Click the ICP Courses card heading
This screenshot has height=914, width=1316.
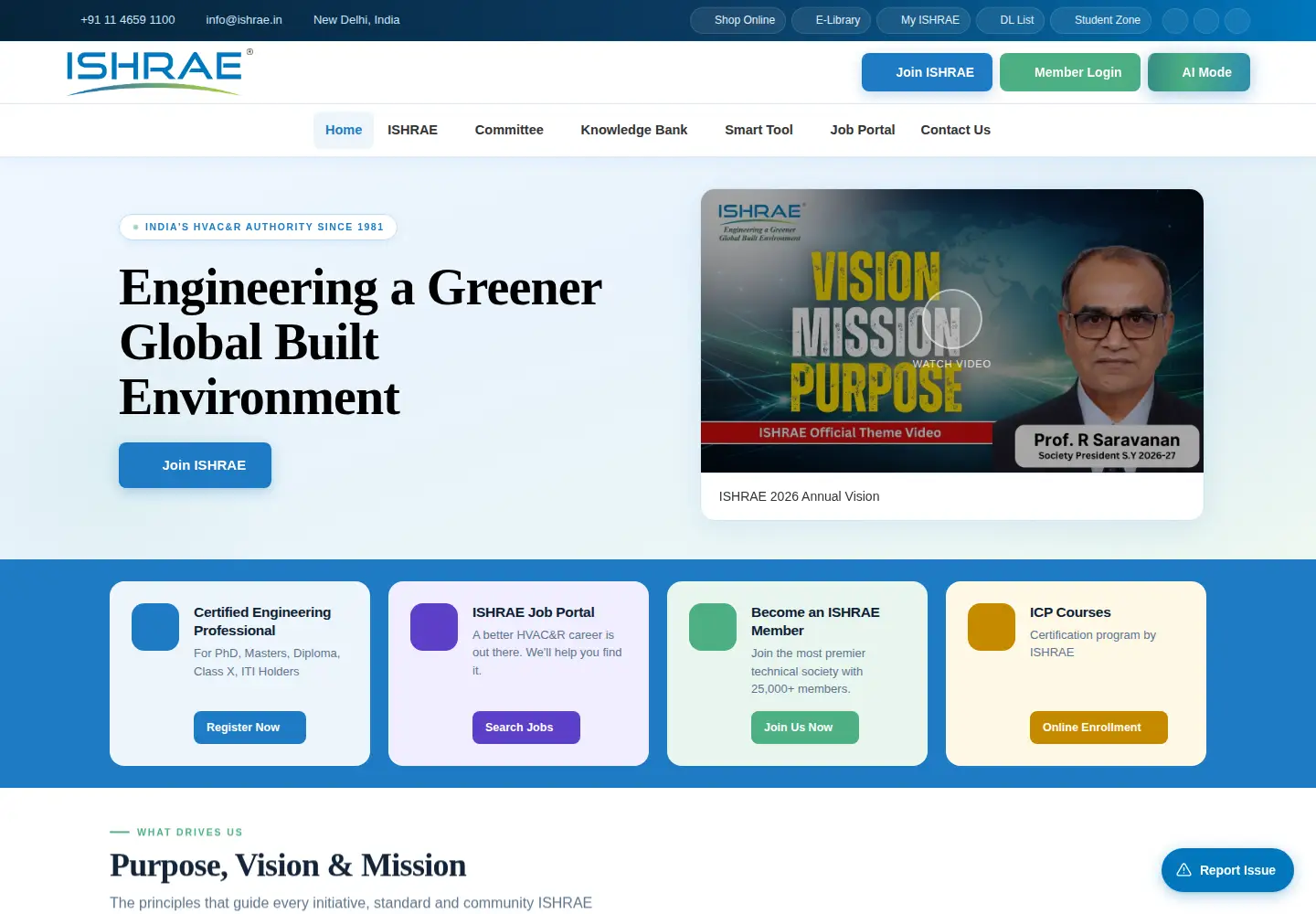pyautogui.click(x=1070, y=612)
